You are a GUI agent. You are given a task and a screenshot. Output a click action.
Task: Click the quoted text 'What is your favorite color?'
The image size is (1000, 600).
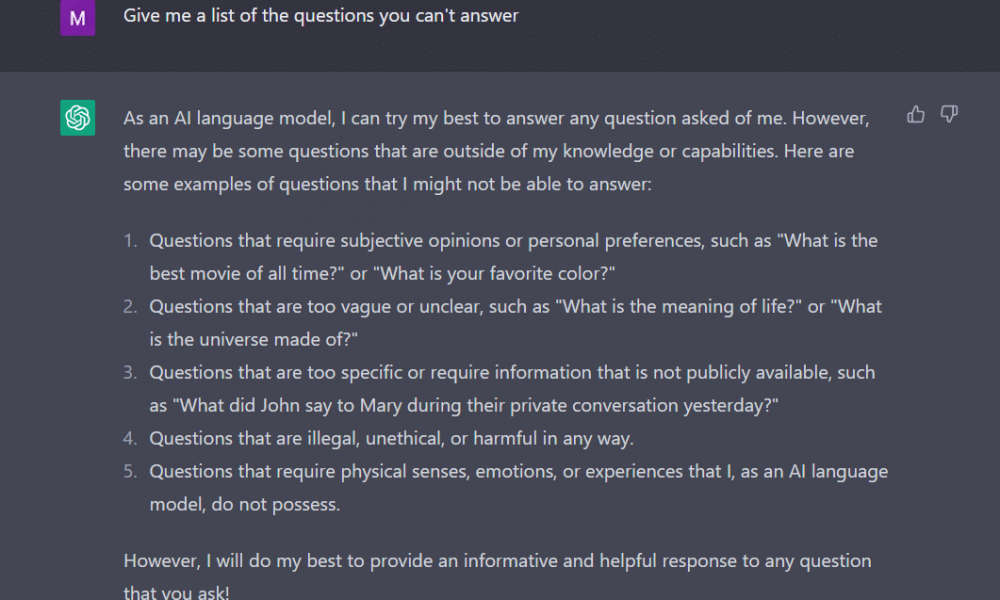[x=494, y=274]
